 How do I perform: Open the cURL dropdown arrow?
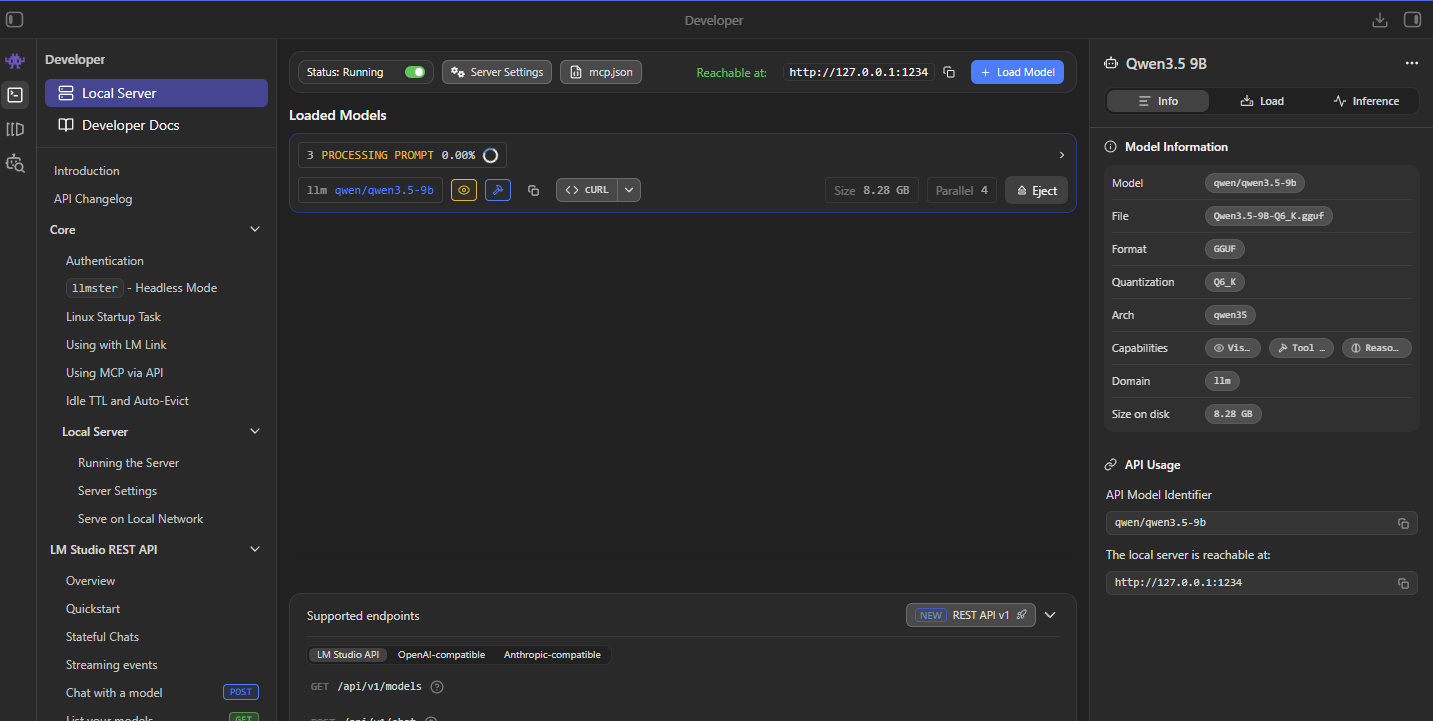coord(629,190)
